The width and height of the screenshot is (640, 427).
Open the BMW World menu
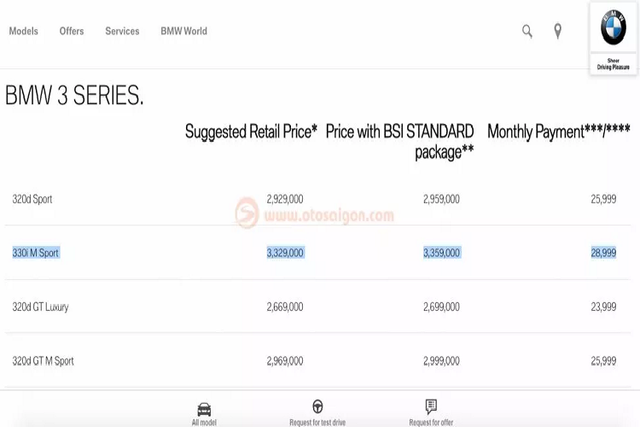point(184,31)
